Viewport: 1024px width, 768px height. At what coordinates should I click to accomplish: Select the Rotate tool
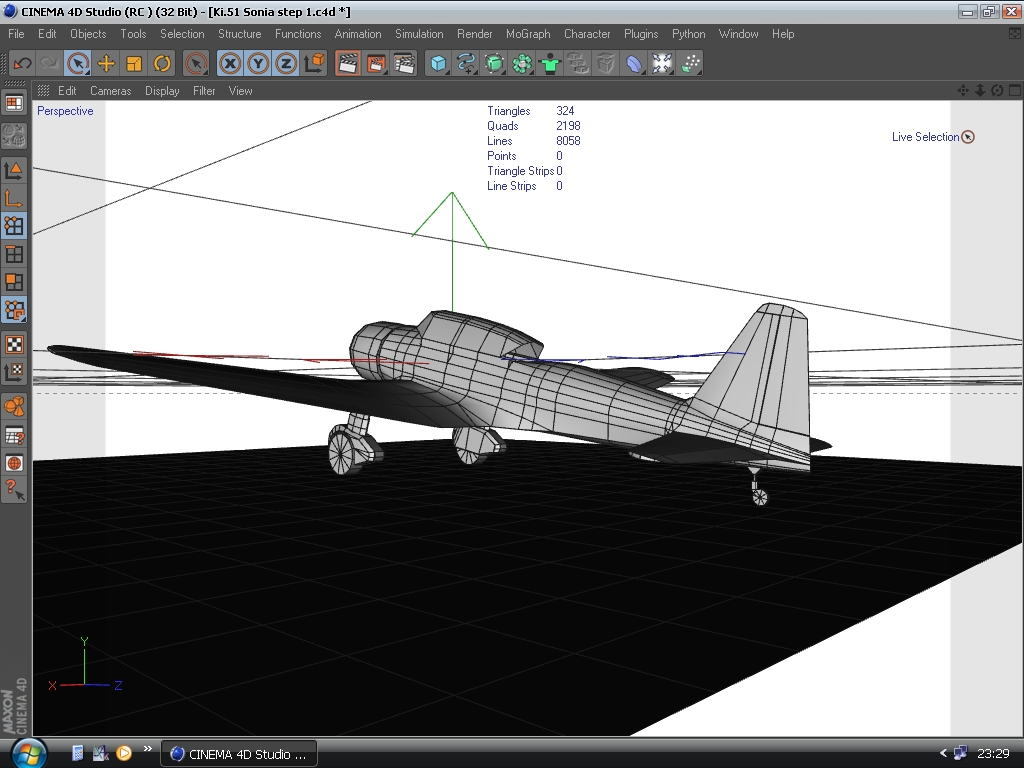[x=162, y=63]
